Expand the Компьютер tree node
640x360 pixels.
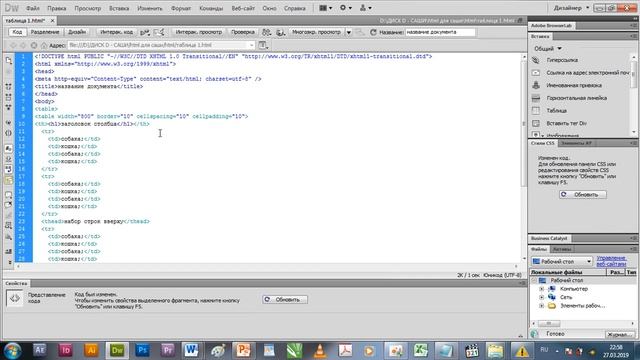pyautogui.click(x=542, y=289)
